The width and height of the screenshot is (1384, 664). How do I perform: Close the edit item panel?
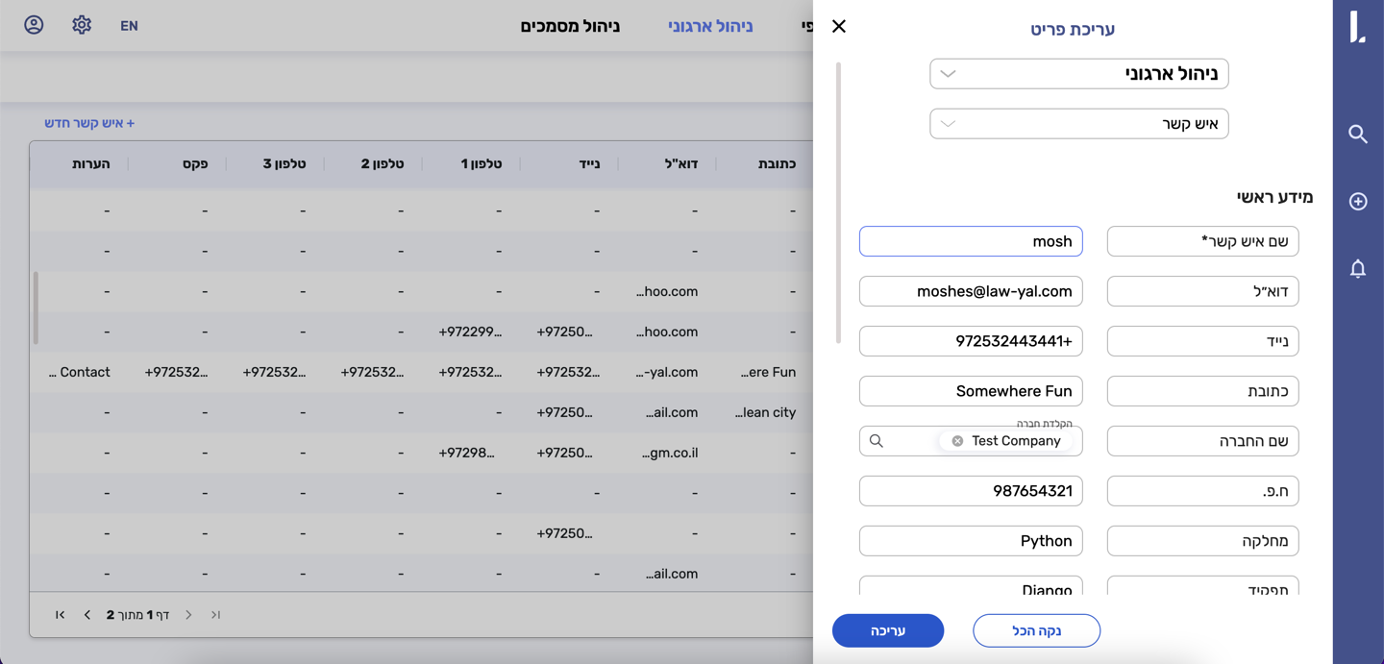[x=839, y=26]
